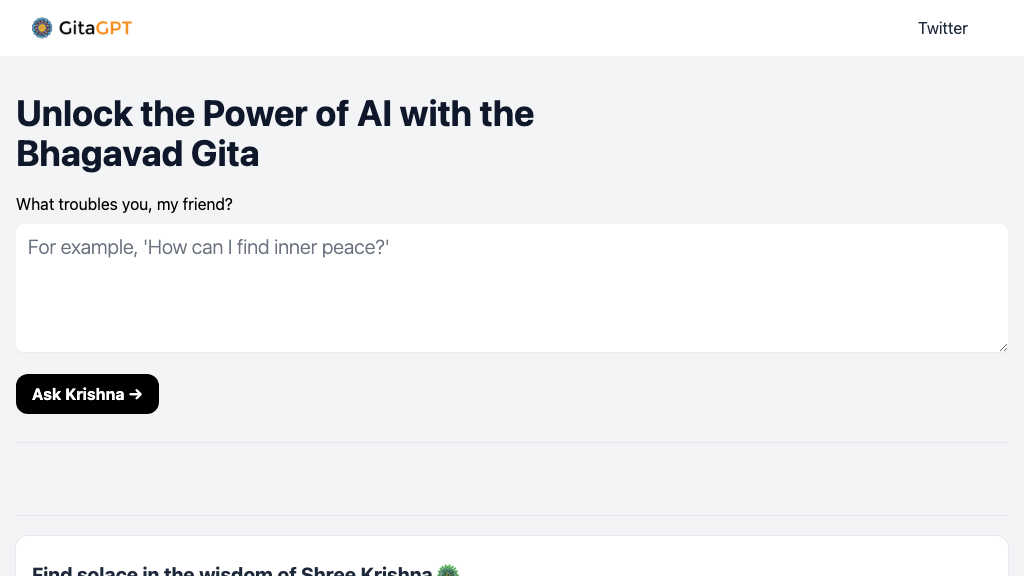Screen dimensions: 1024x576
Task: Click the inner peace placeholder example text
Action: point(208,247)
